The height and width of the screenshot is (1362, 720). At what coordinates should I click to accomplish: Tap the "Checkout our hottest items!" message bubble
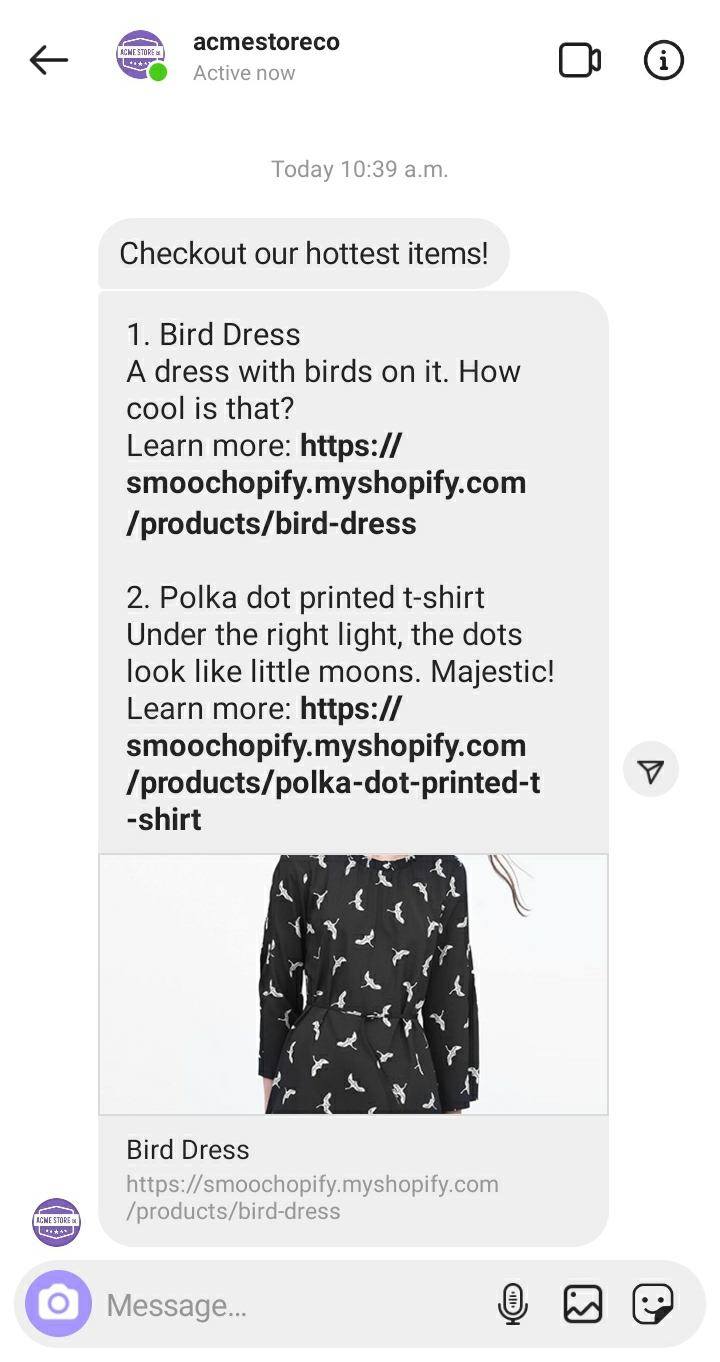click(303, 253)
